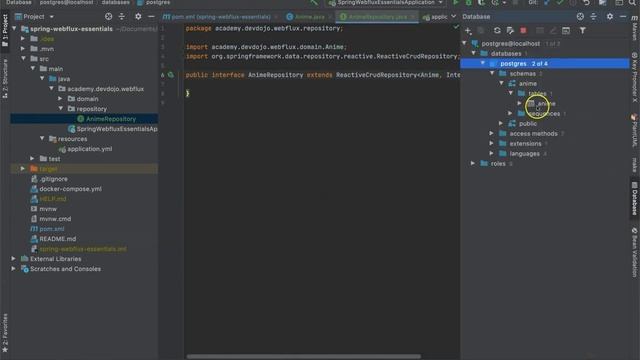Collapse the src folder
The height and width of the screenshot is (360, 640).
[23, 59]
